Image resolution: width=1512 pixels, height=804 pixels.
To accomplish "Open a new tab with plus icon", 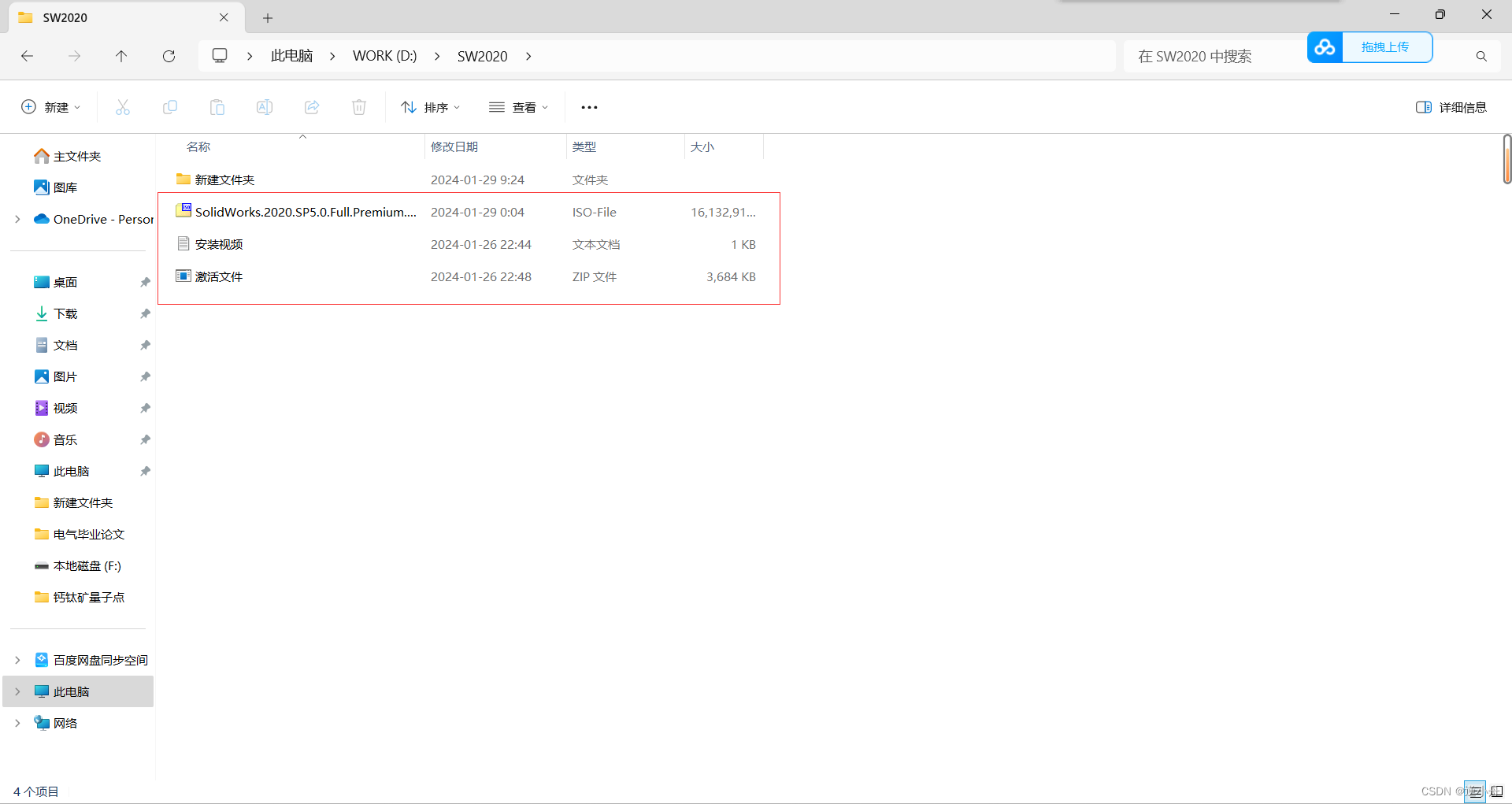I will click(268, 17).
